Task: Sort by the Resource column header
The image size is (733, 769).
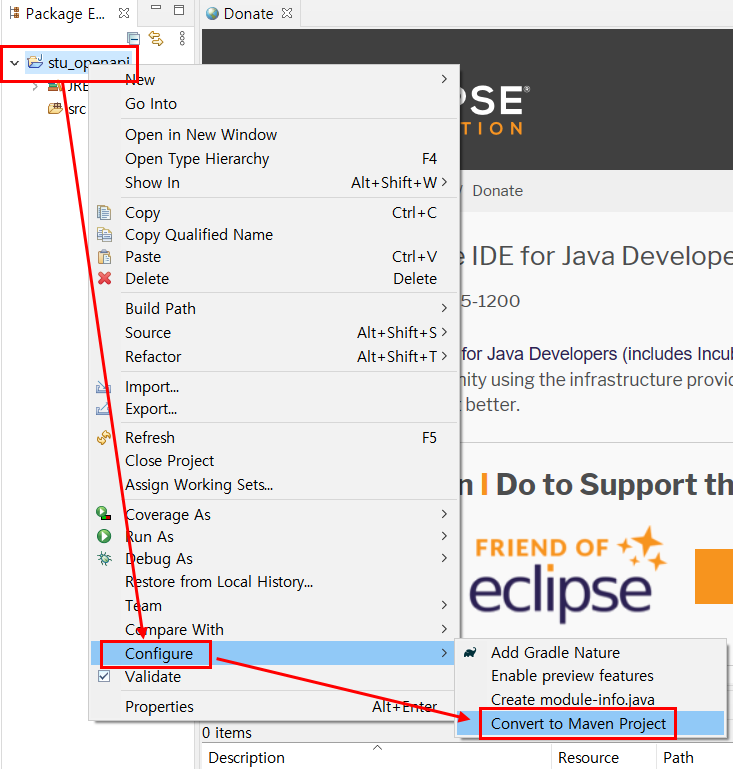Action: pos(588,758)
